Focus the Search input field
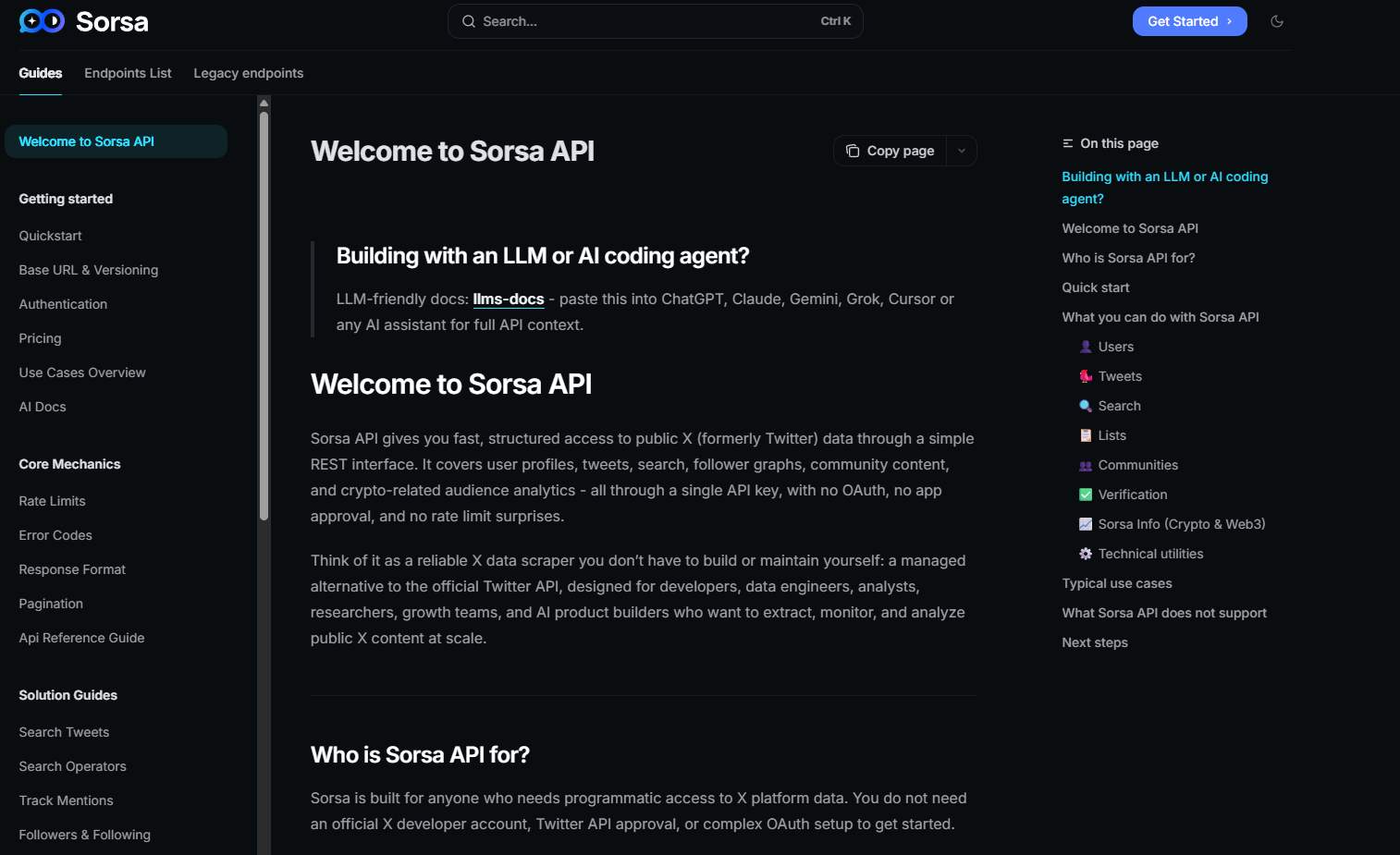 coord(655,21)
